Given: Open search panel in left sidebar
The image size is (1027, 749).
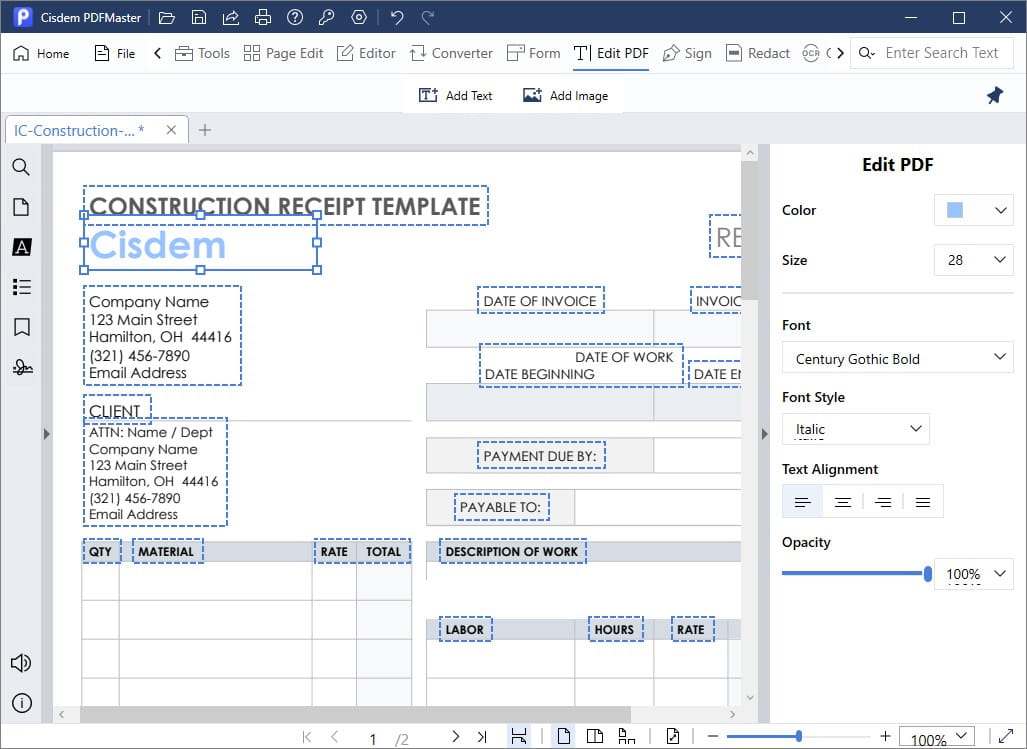Looking at the screenshot, I should coord(21,167).
